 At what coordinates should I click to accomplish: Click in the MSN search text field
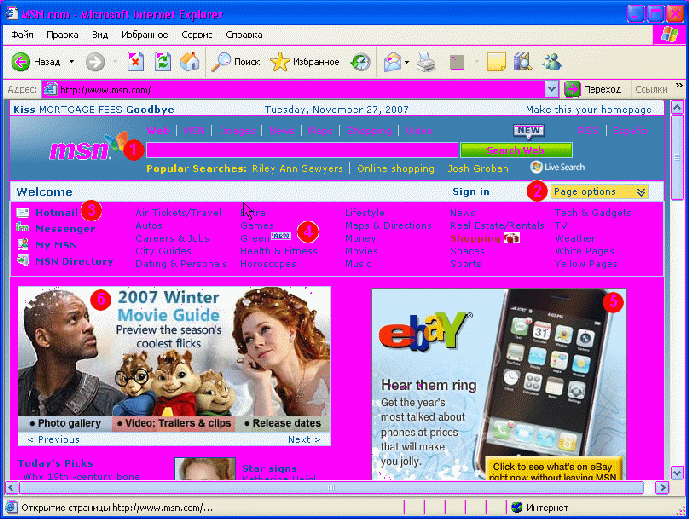(302, 150)
